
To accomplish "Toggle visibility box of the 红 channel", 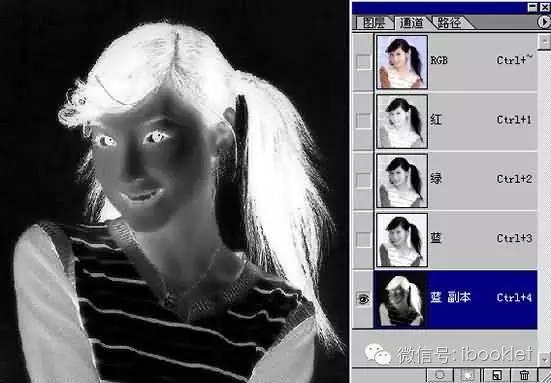I will pyautogui.click(x=363, y=121).
